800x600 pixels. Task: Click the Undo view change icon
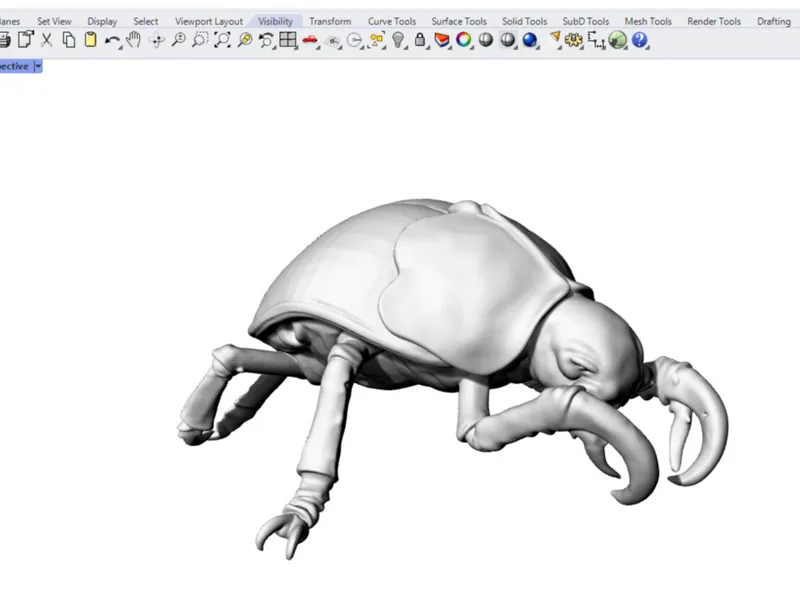click(x=266, y=40)
